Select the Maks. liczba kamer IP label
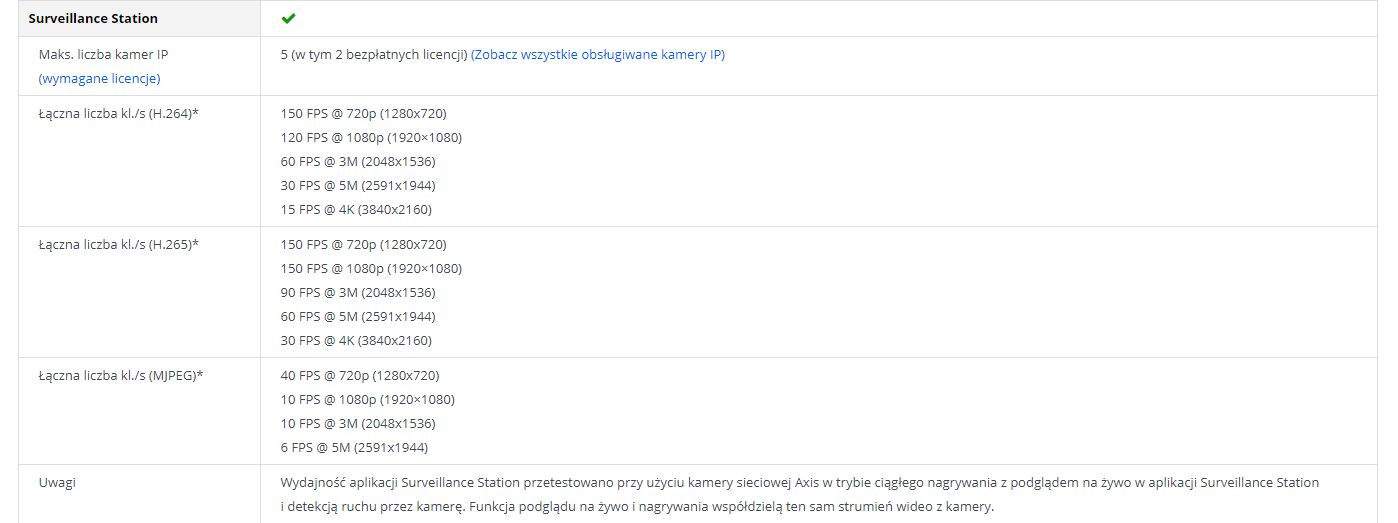This screenshot has height=523, width=1398. tap(96, 54)
